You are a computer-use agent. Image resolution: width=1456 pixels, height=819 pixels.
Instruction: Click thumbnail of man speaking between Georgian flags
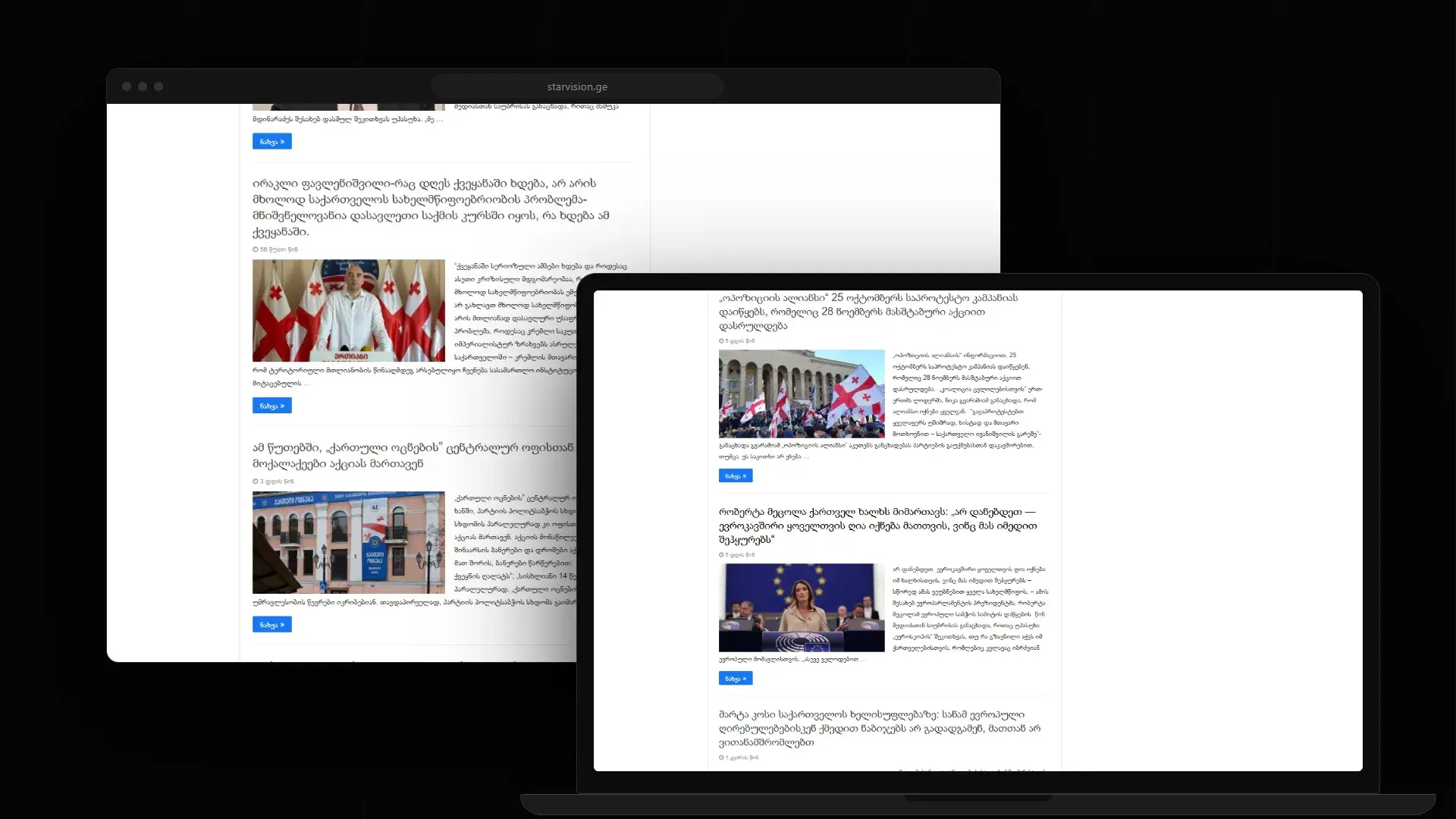coord(349,311)
